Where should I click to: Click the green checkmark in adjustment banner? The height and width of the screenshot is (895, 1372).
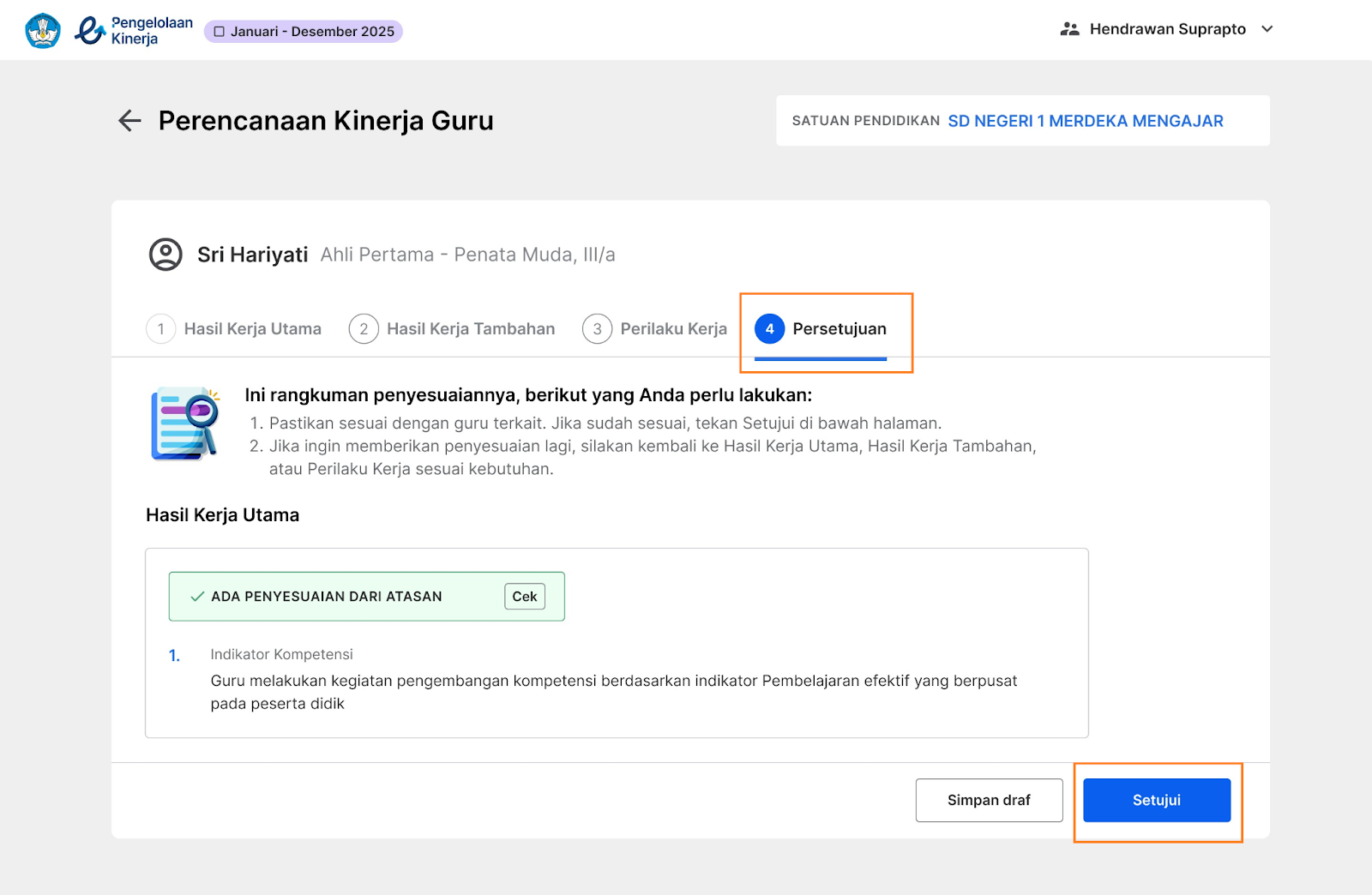pos(197,597)
